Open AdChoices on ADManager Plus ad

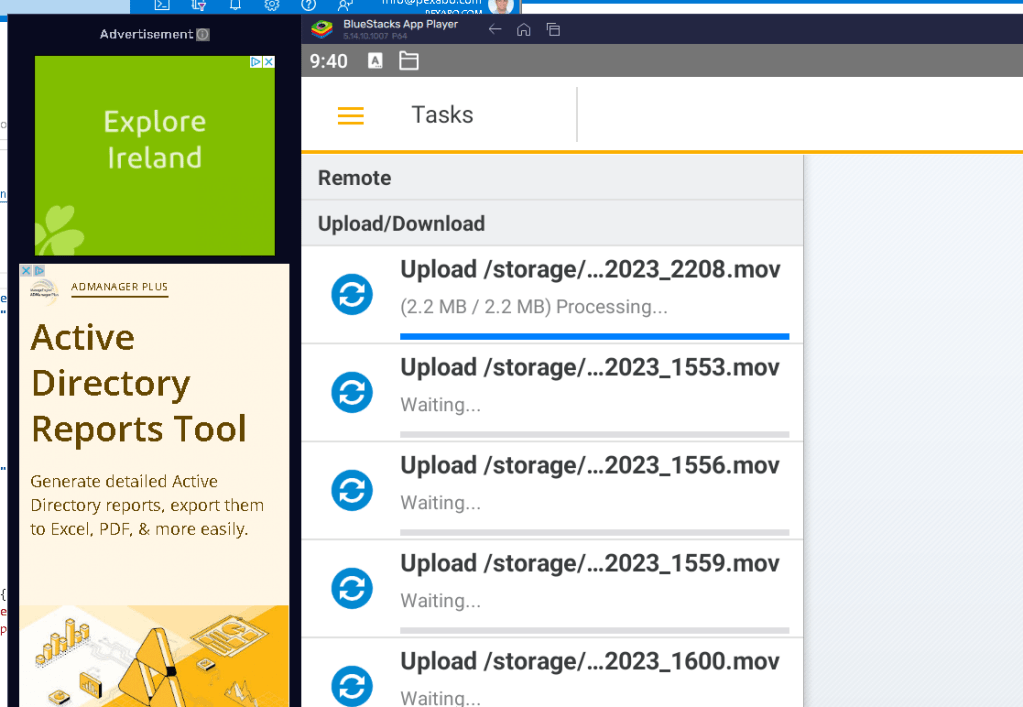click(x=38, y=271)
